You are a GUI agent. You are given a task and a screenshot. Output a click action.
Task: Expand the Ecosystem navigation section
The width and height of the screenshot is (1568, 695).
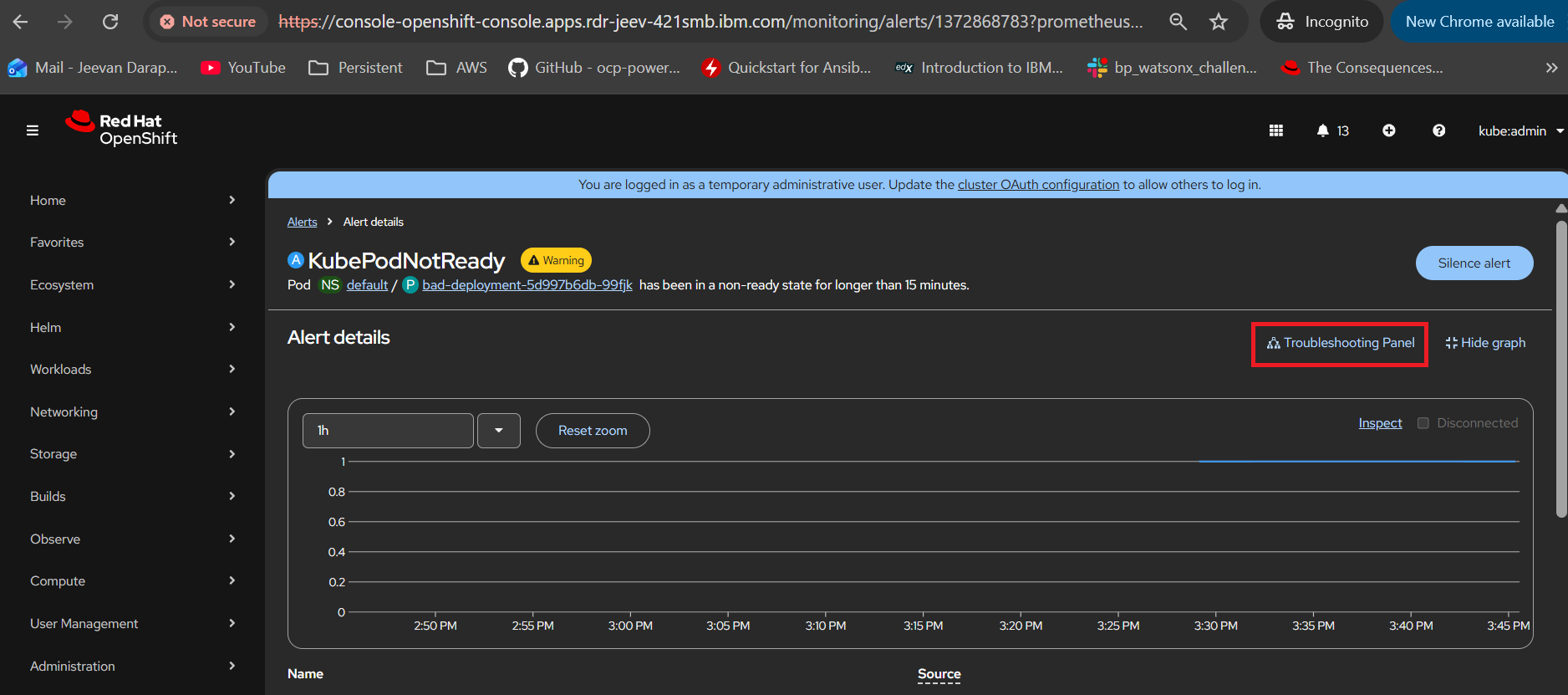(x=132, y=285)
